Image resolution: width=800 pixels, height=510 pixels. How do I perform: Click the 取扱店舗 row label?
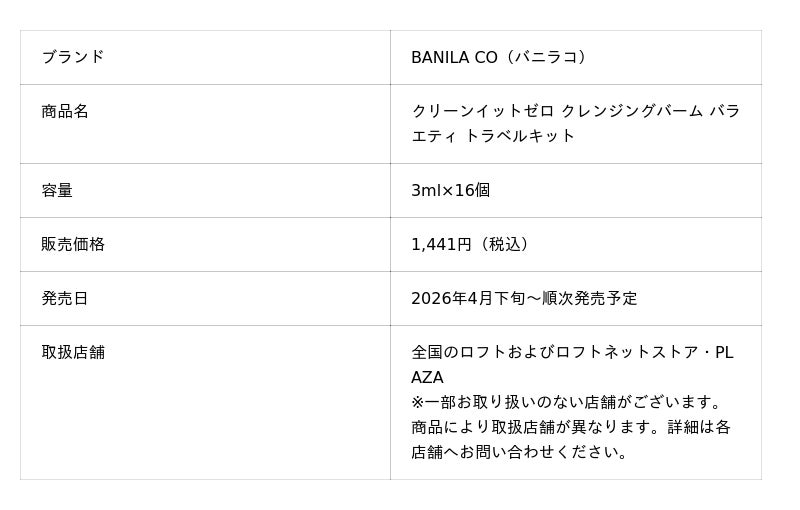pyautogui.click(x=73, y=352)
